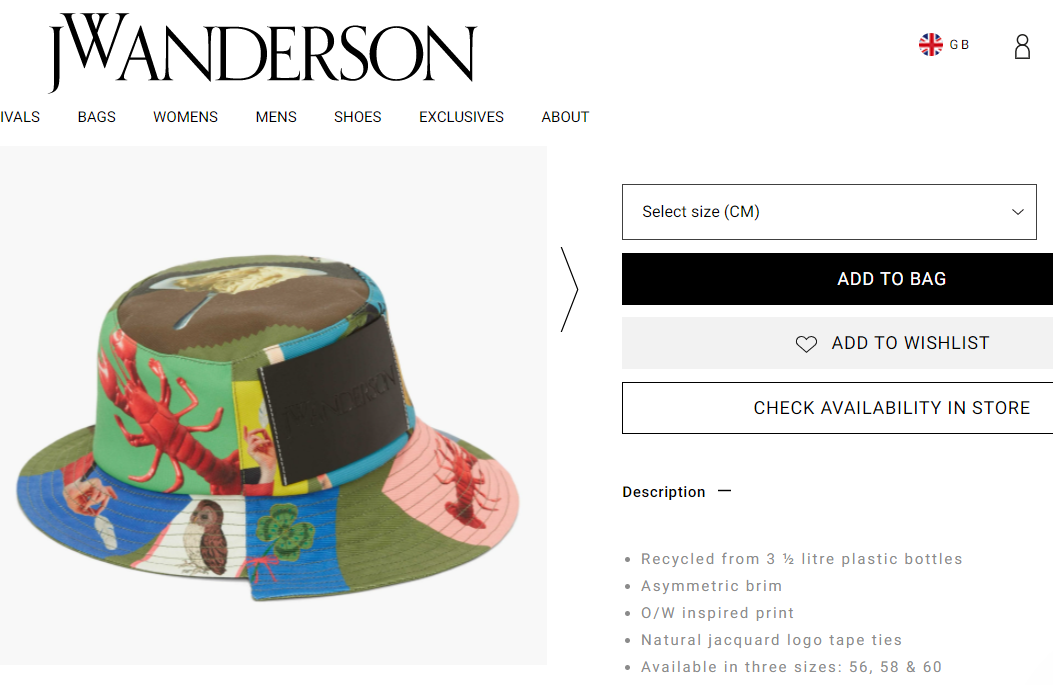
Task: Open the Select size (CM) dropdown
Action: click(x=829, y=212)
